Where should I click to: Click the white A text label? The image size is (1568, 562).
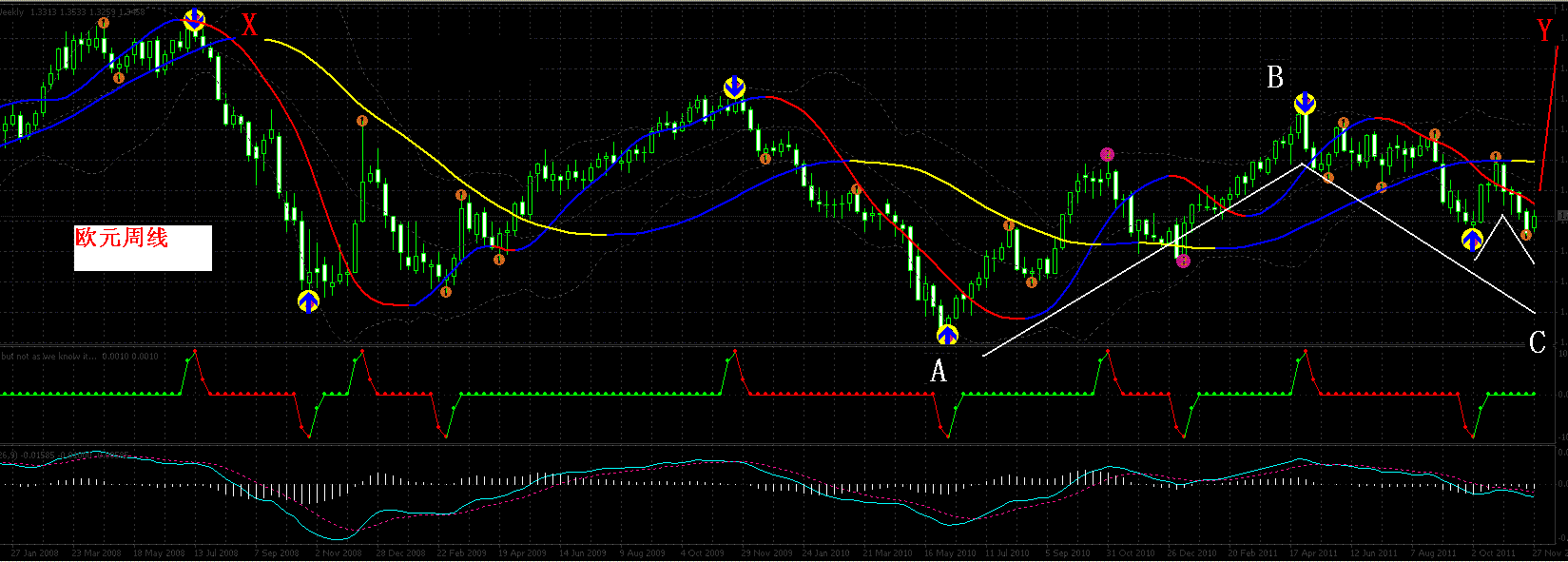939,371
